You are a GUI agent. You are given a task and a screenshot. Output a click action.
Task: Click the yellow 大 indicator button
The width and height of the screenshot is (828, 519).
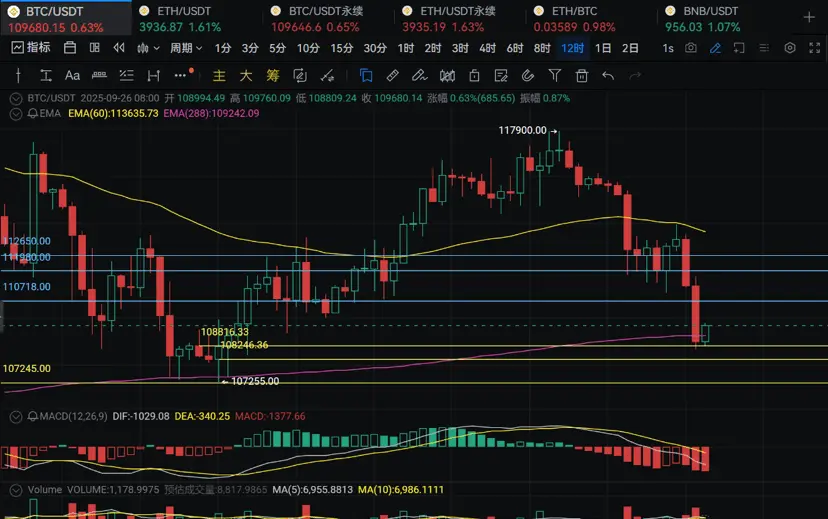(x=246, y=76)
